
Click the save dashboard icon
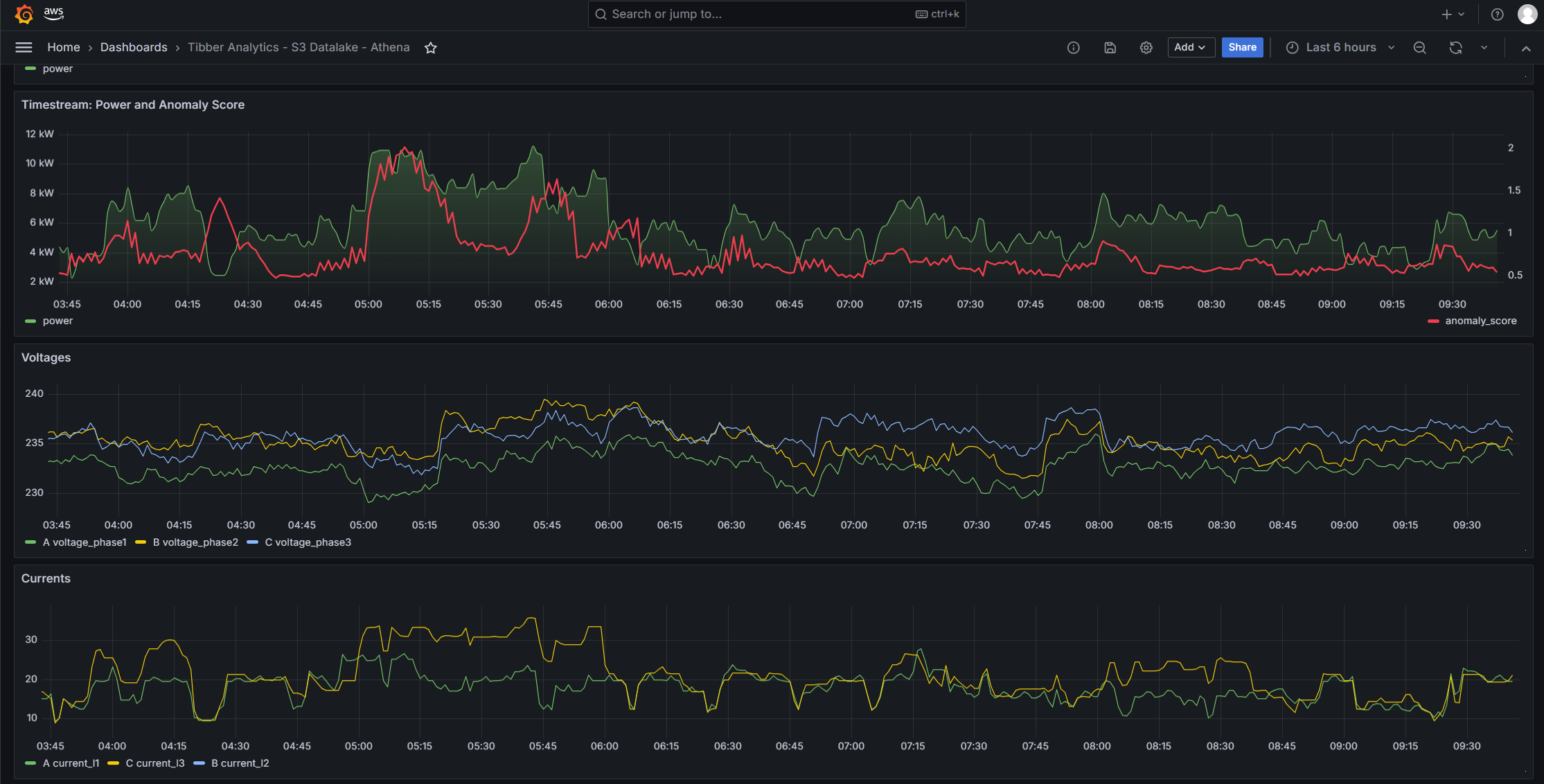[x=1110, y=48]
